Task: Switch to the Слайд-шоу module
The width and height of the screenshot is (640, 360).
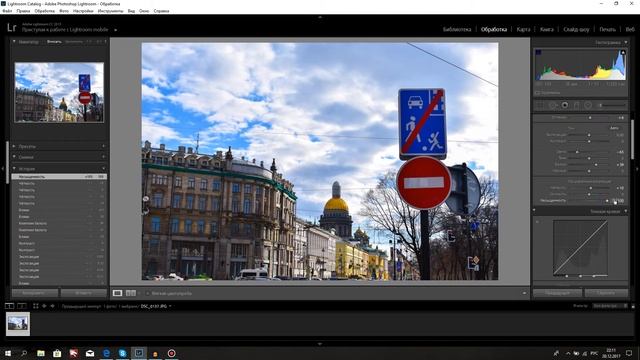Action: coord(576,29)
